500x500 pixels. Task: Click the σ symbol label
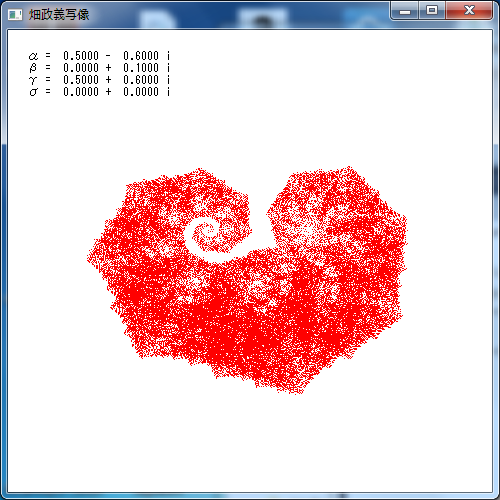coord(34,92)
